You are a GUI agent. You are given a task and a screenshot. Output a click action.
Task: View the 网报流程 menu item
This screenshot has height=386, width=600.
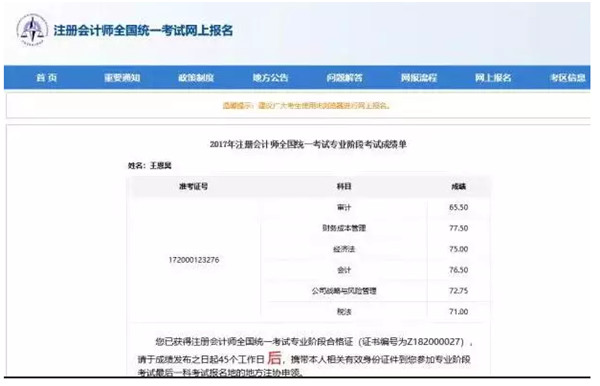click(x=419, y=78)
